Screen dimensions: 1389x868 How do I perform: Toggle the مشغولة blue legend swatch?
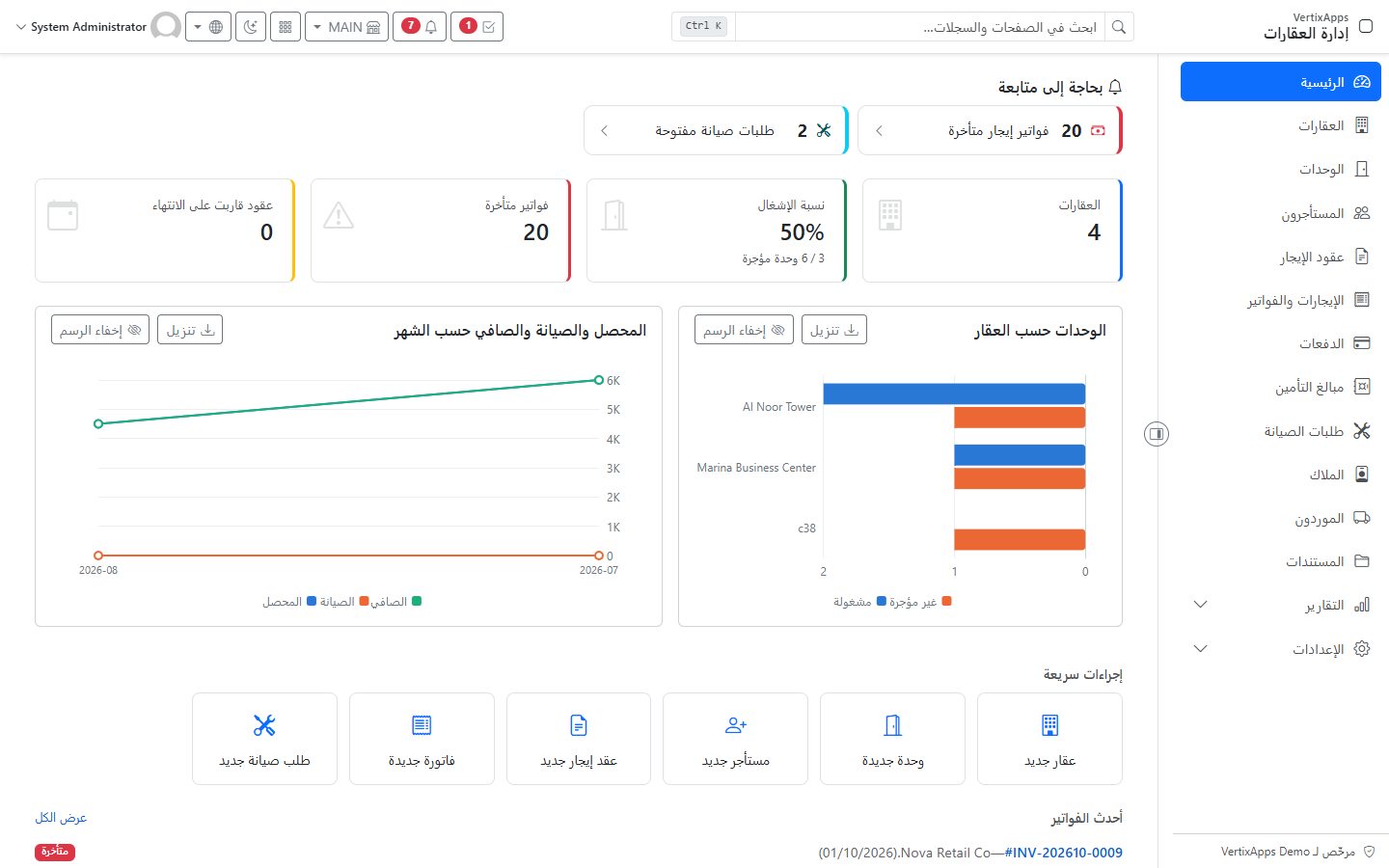[x=882, y=602]
